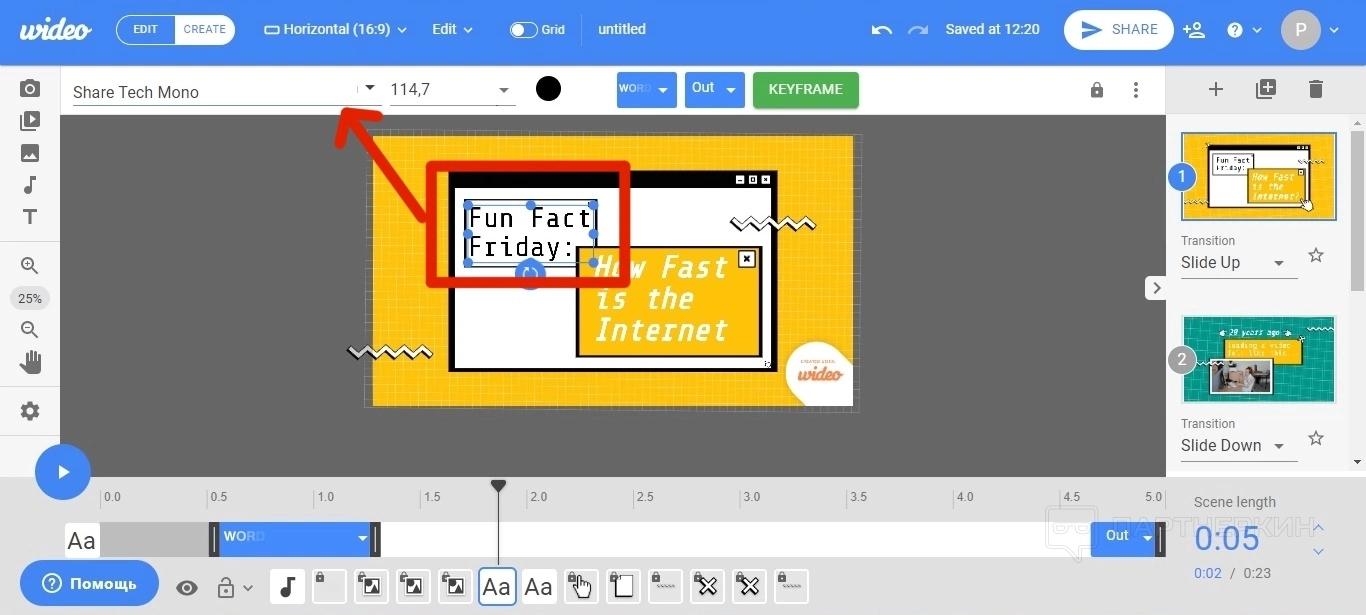The height and width of the screenshot is (615, 1366).
Task: Add a collaborator with the person-plus icon
Action: (1193, 30)
